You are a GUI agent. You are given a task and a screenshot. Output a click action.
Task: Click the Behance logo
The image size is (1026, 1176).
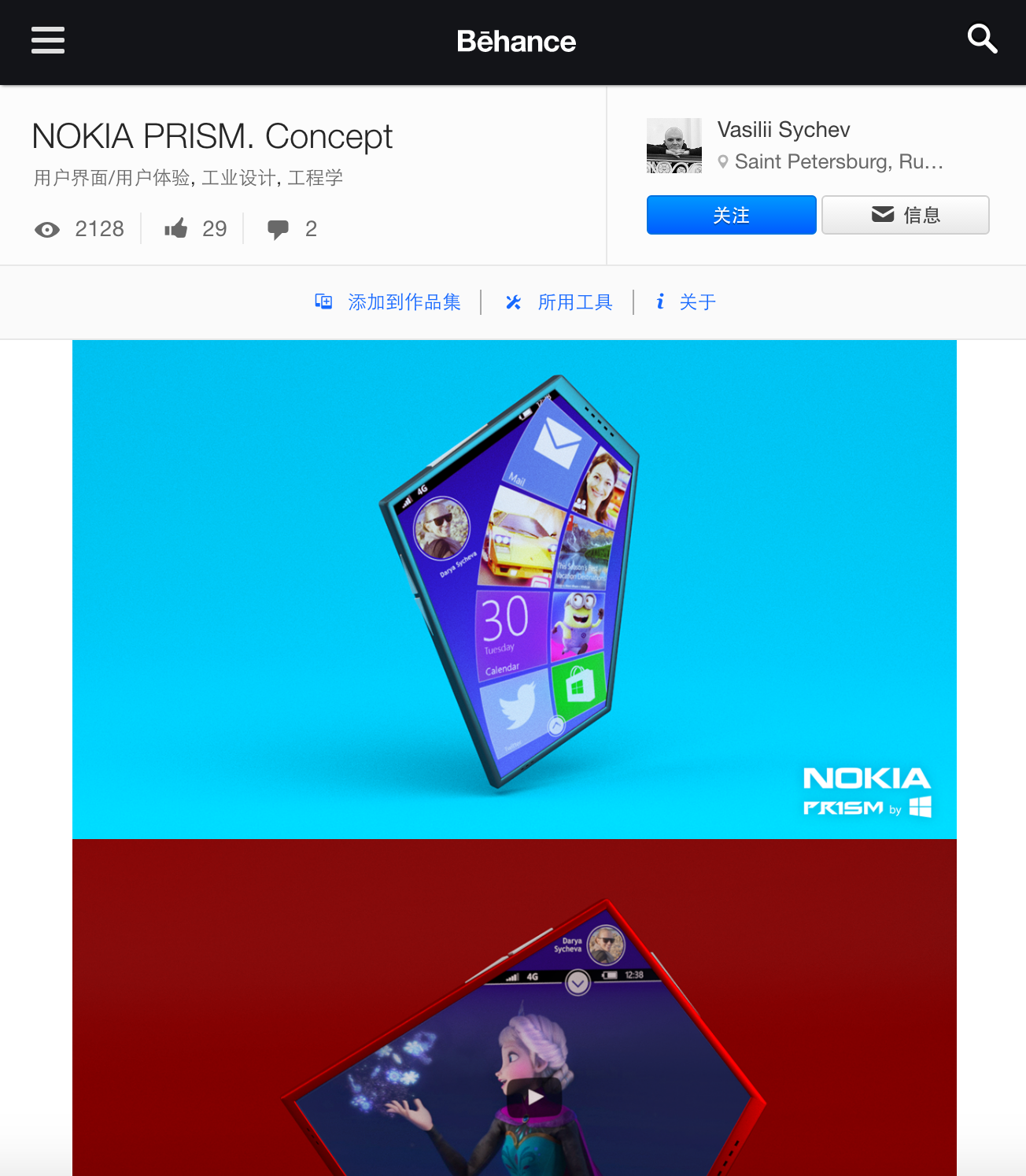click(x=516, y=41)
